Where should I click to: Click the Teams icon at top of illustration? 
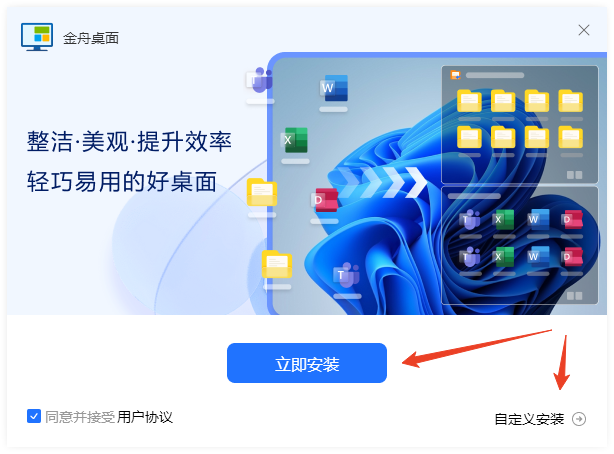tap(260, 80)
